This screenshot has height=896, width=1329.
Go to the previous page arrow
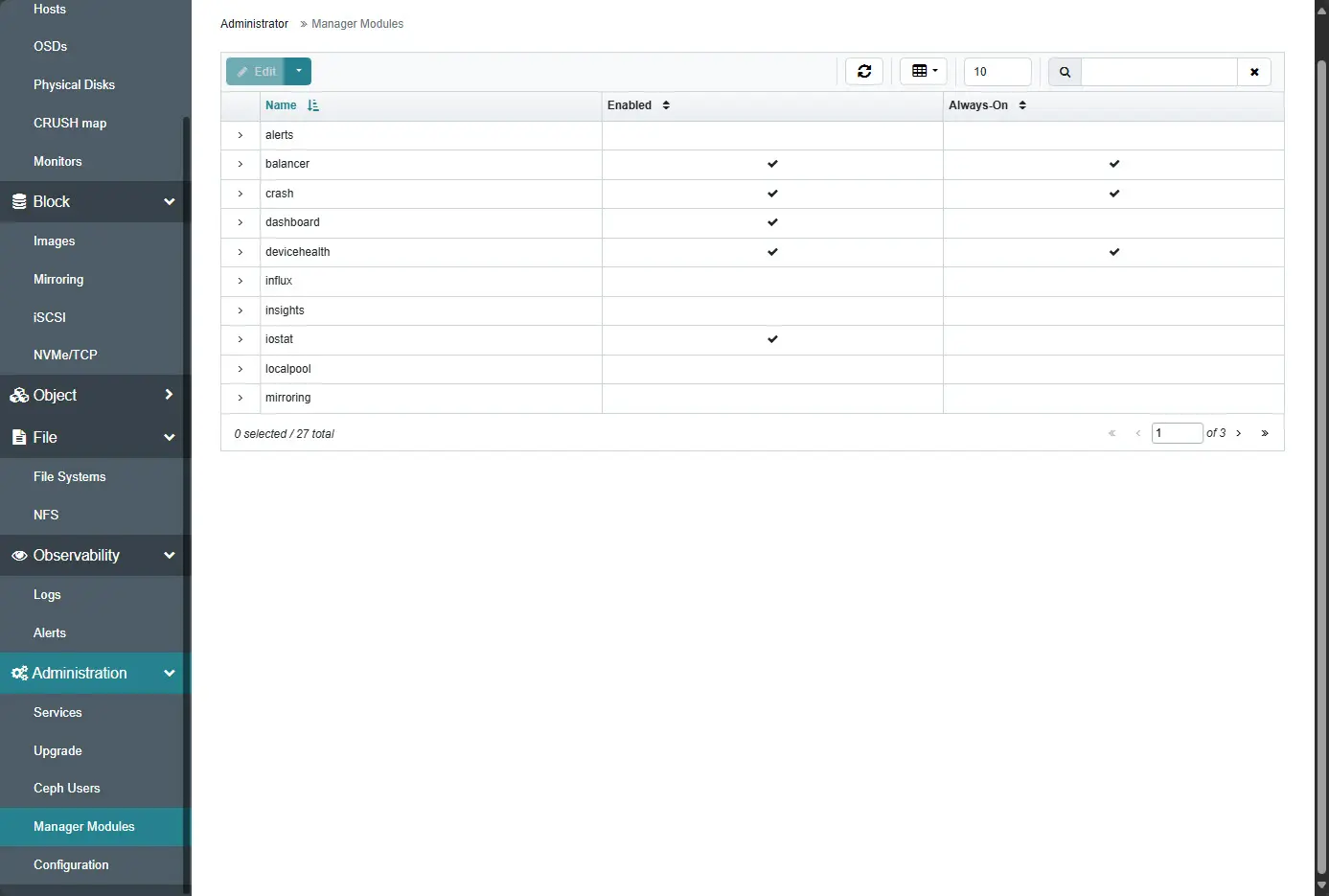tap(1138, 433)
